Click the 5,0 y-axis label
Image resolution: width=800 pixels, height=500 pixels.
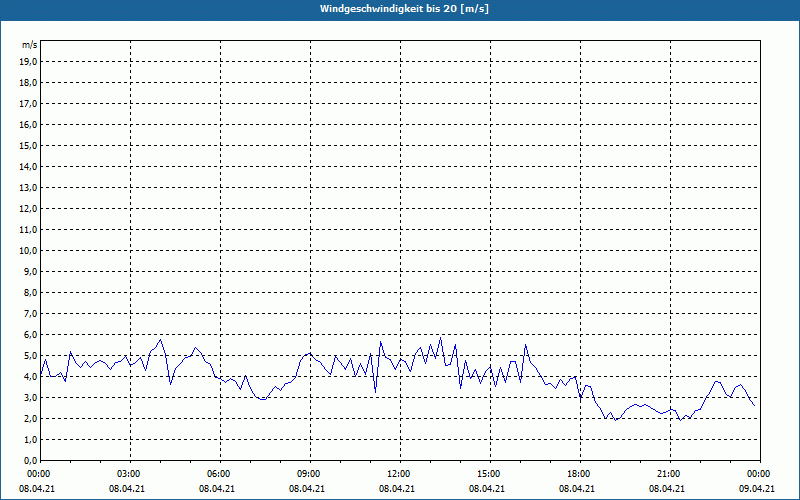31,356
